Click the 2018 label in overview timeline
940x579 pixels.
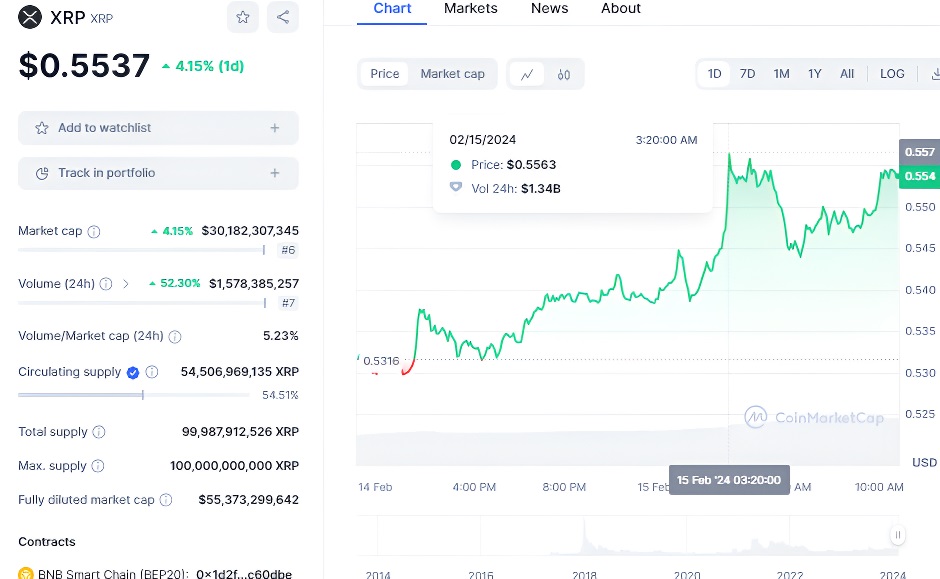(x=585, y=574)
